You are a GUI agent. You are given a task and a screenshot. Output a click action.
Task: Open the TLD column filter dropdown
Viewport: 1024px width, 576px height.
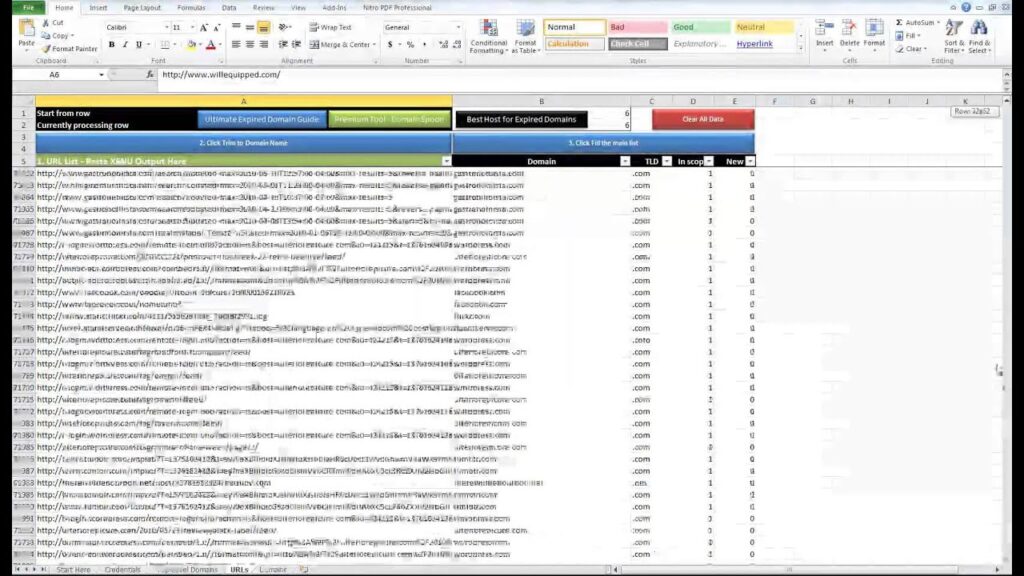point(667,161)
